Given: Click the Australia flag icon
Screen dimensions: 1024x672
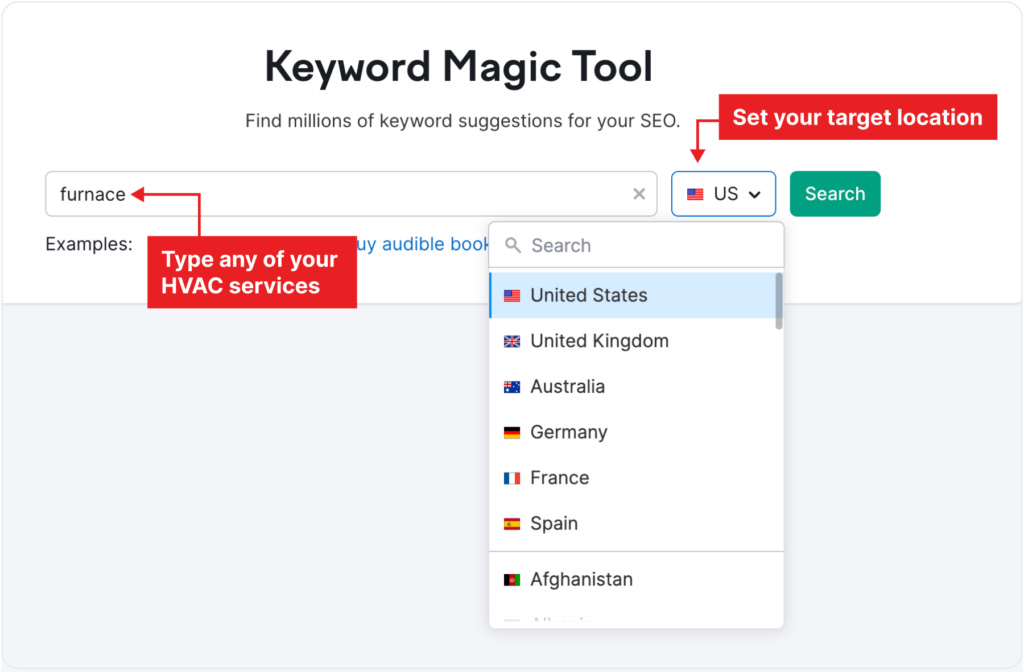Looking at the screenshot, I should [512, 386].
